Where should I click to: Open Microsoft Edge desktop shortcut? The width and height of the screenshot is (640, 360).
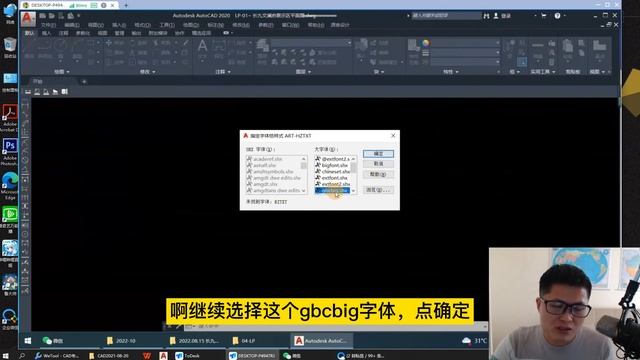tap(9, 186)
